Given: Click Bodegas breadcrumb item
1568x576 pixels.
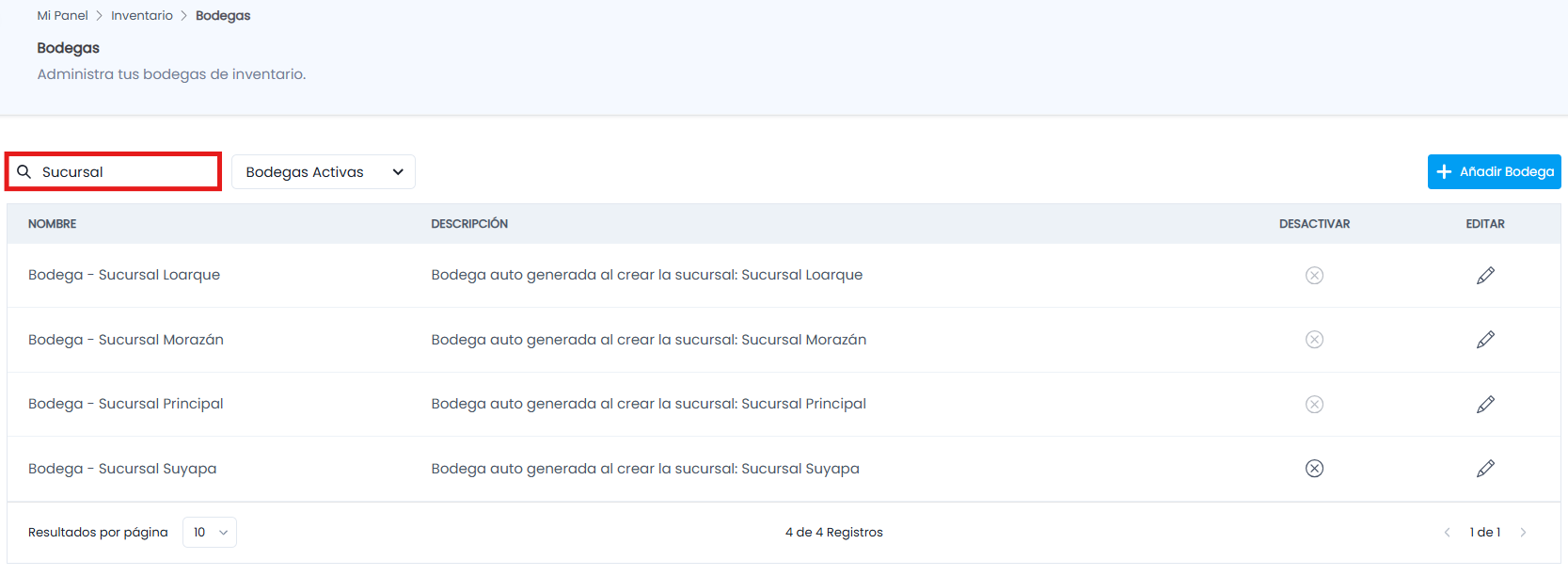Looking at the screenshot, I should pyautogui.click(x=223, y=16).
